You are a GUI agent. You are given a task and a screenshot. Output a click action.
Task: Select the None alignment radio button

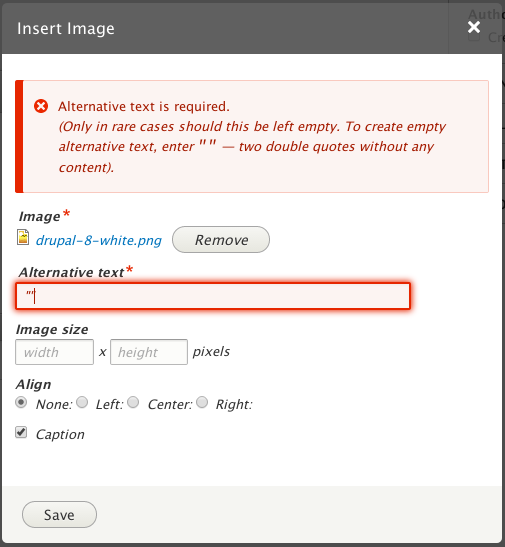coord(21,402)
